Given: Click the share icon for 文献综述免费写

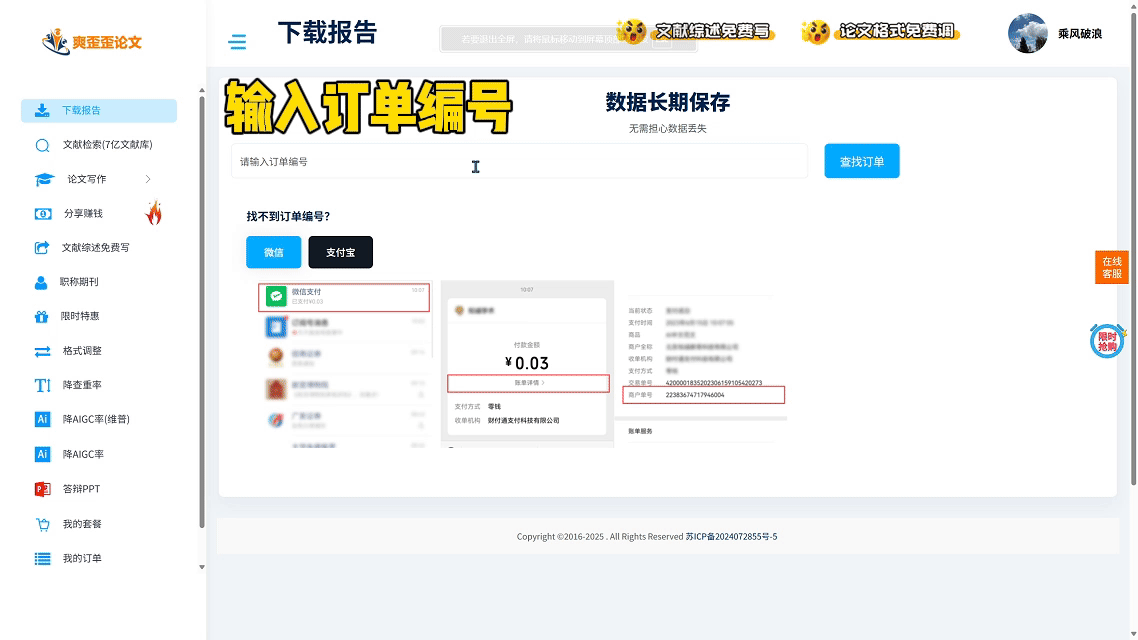Looking at the screenshot, I should point(42,248).
